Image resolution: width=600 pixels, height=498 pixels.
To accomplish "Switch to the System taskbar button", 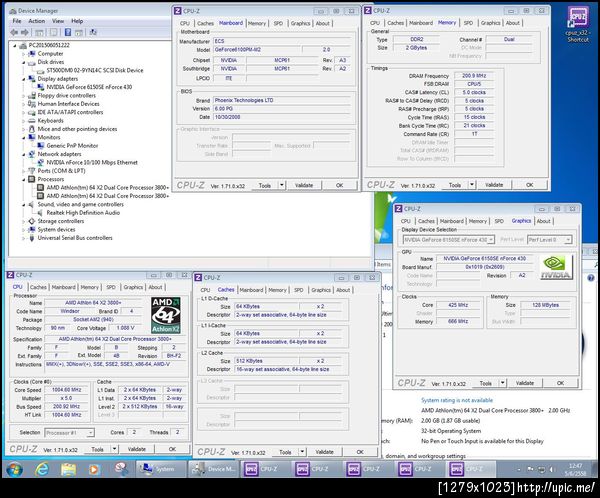I will pos(160,469).
